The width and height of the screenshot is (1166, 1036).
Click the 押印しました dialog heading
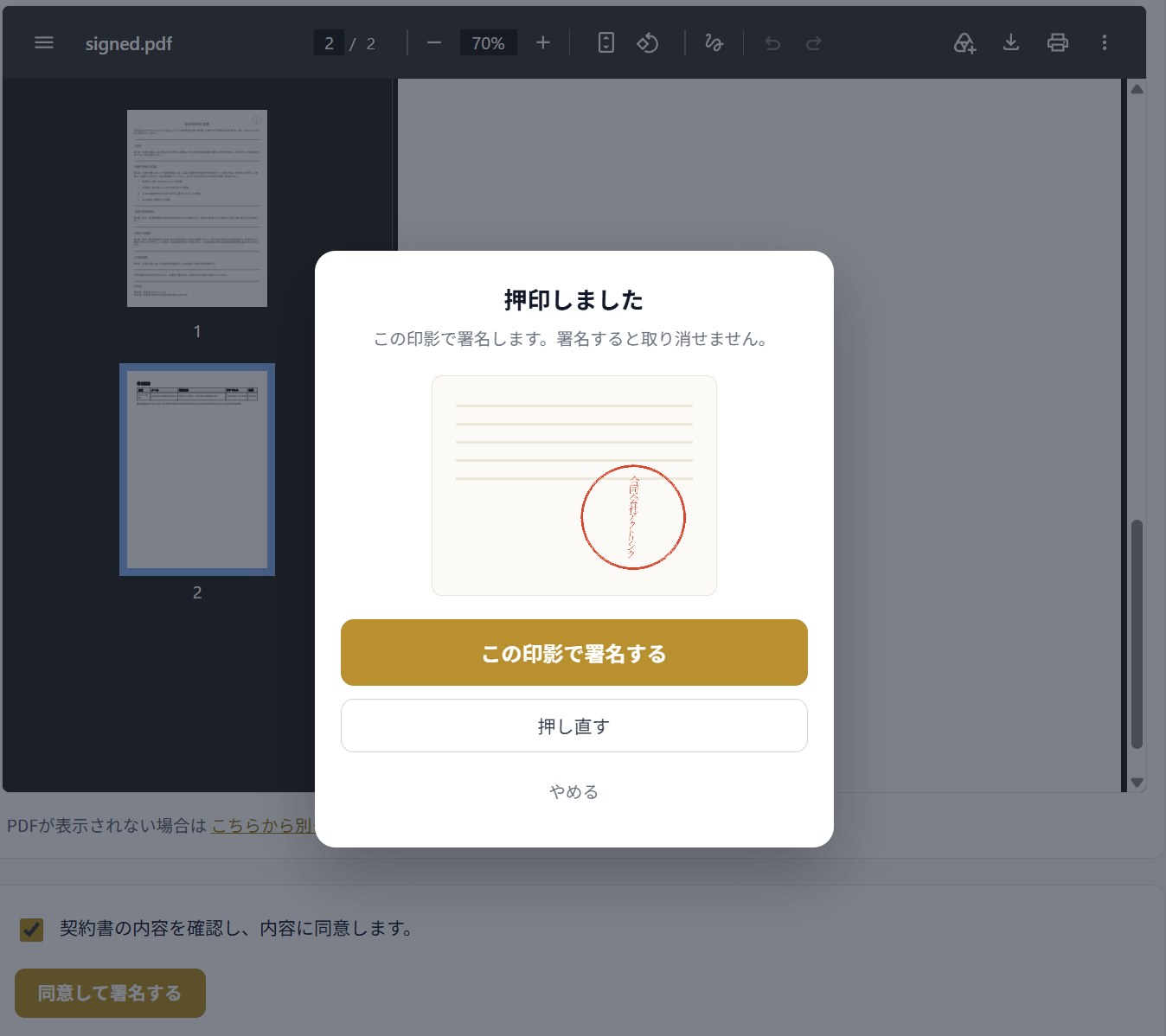click(574, 300)
